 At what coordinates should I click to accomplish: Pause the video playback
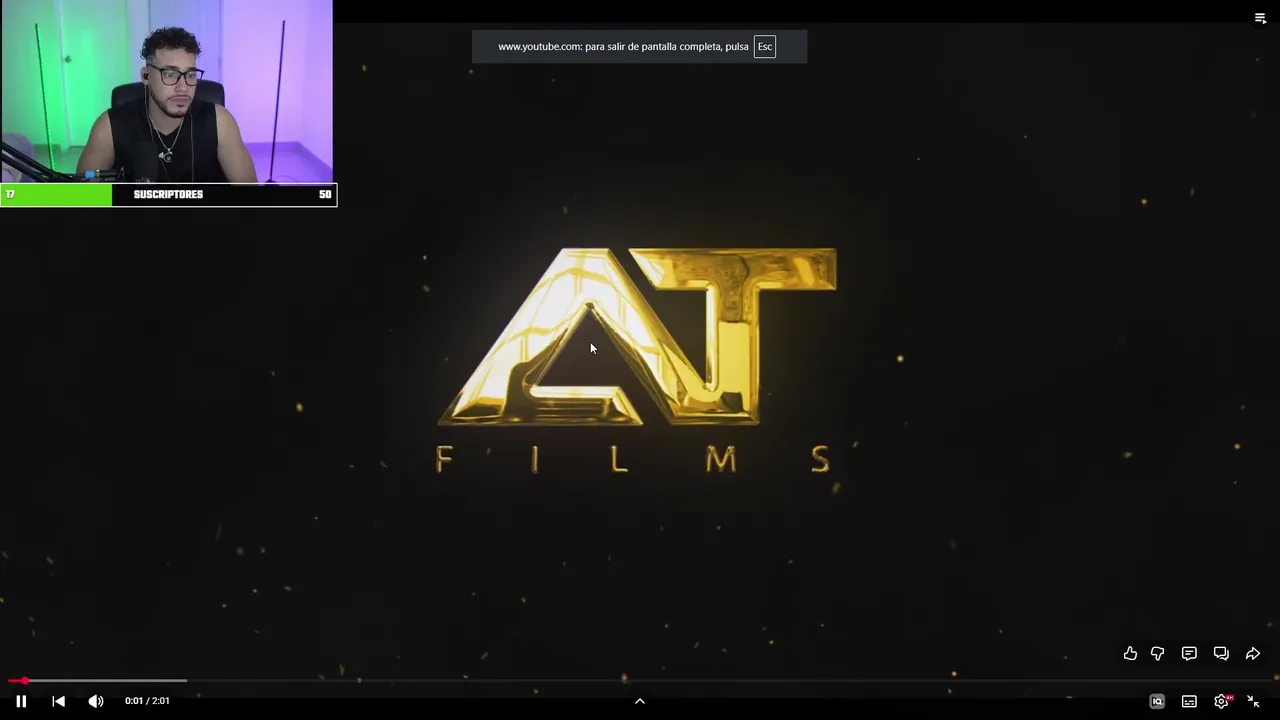pos(21,701)
